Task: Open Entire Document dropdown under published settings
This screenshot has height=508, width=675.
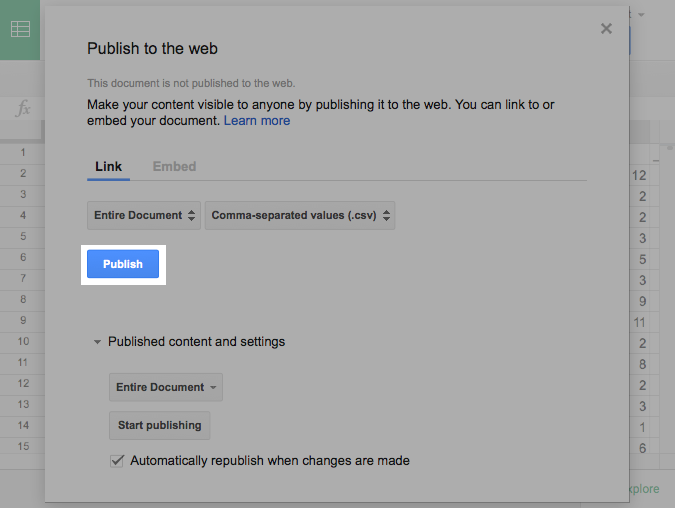Action: click(165, 387)
